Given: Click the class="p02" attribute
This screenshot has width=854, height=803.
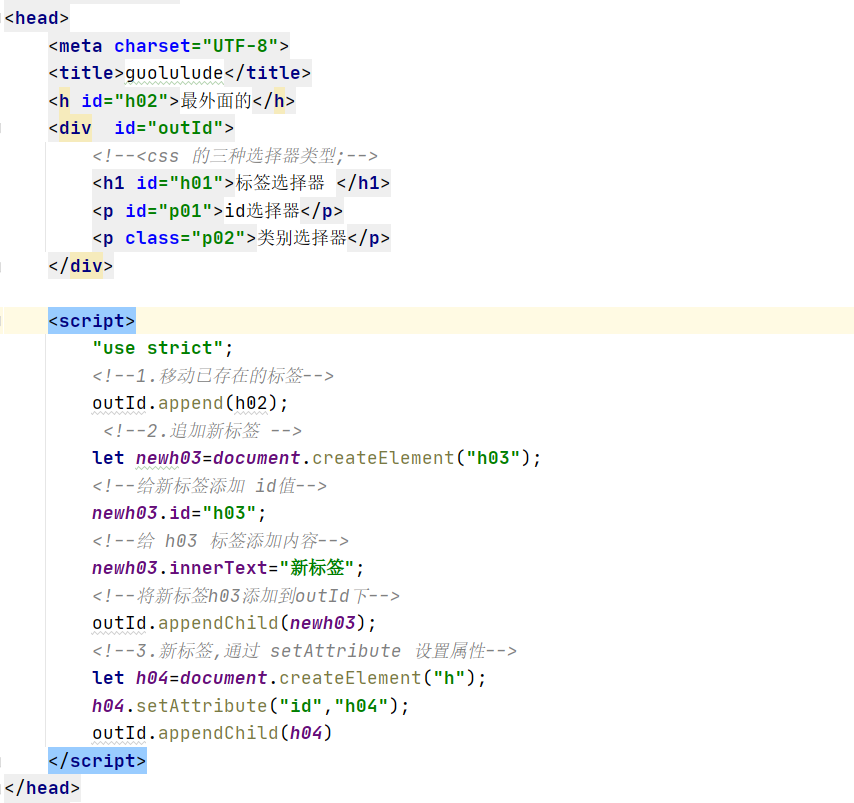Looking at the screenshot, I should pos(185,238).
